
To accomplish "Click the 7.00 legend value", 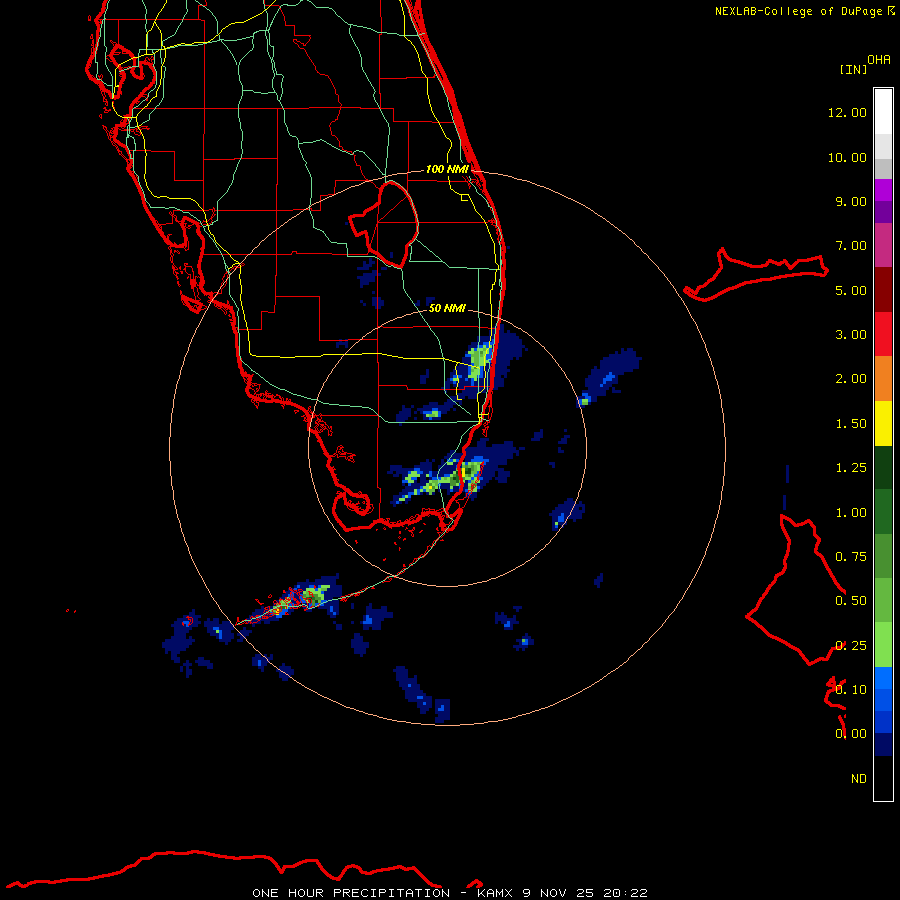I will [851, 246].
